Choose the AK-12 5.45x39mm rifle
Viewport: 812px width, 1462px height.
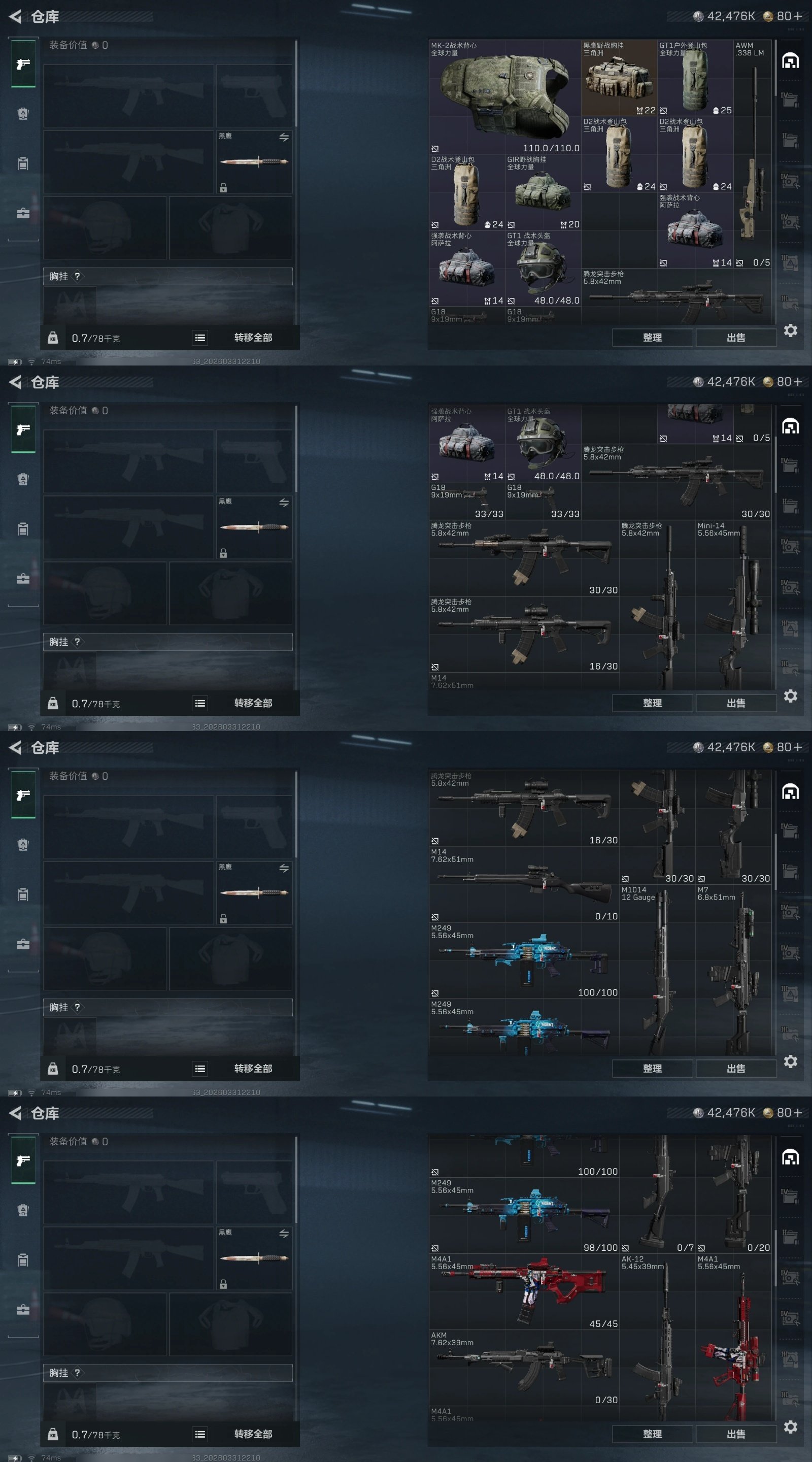tap(658, 1336)
